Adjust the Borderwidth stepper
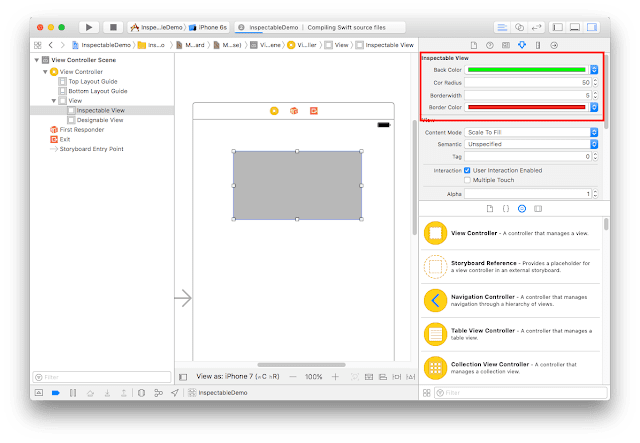The image size is (640, 443). 596,96
